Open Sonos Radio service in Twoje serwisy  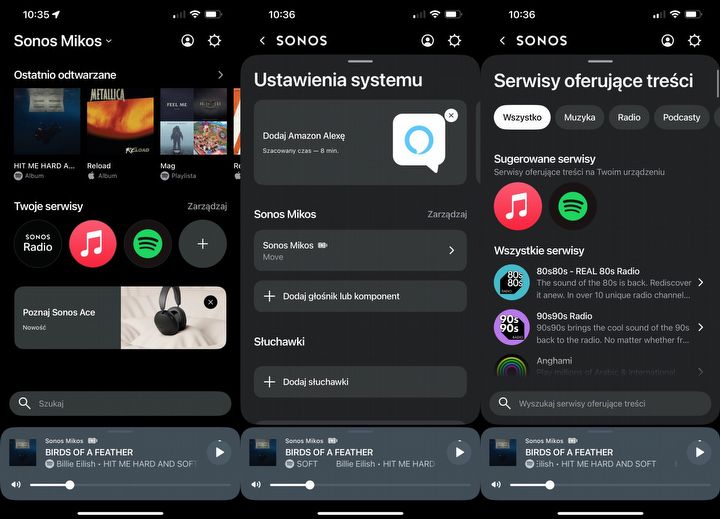click(x=38, y=243)
